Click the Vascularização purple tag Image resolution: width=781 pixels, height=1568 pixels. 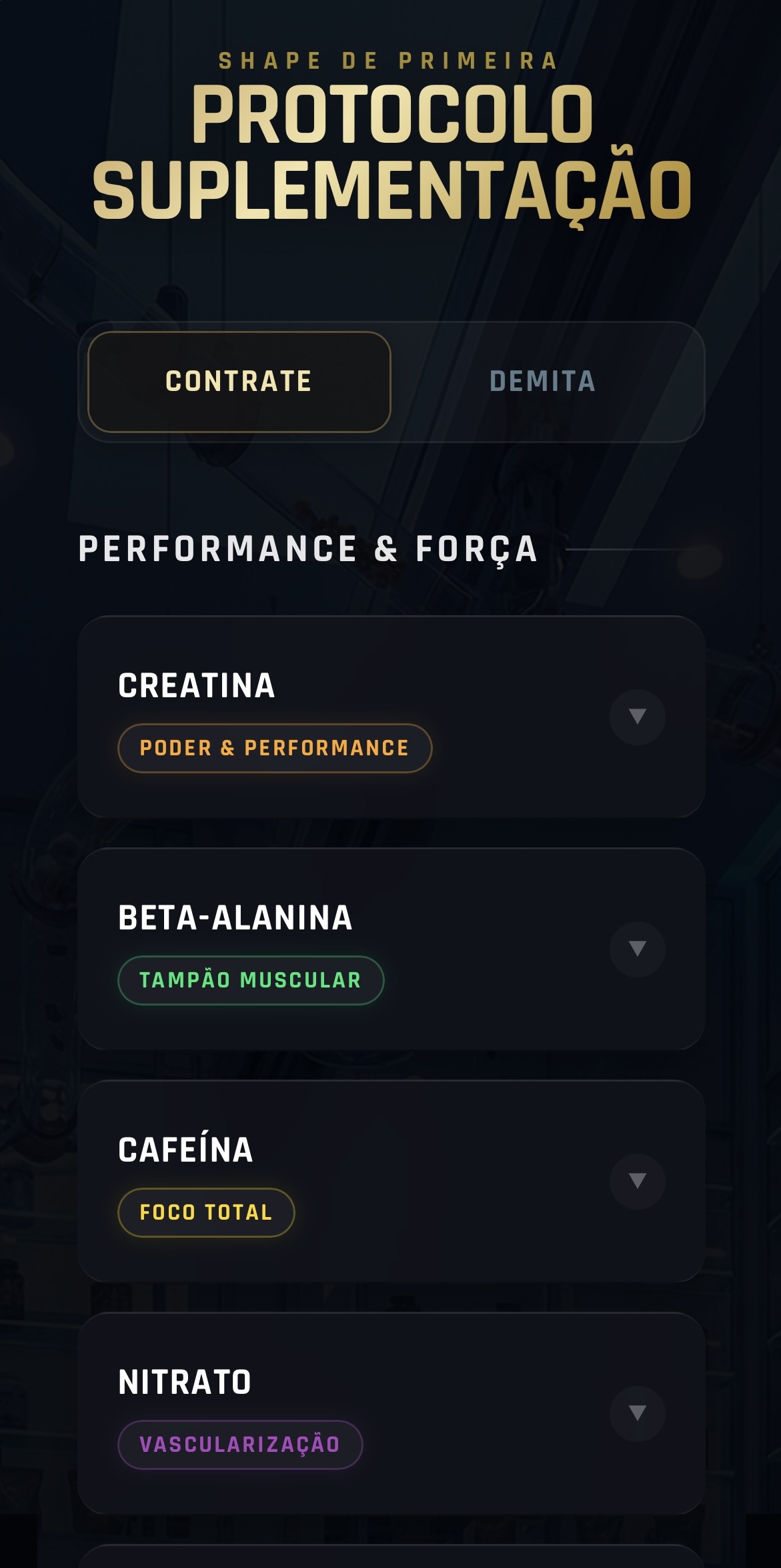click(240, 1445)
